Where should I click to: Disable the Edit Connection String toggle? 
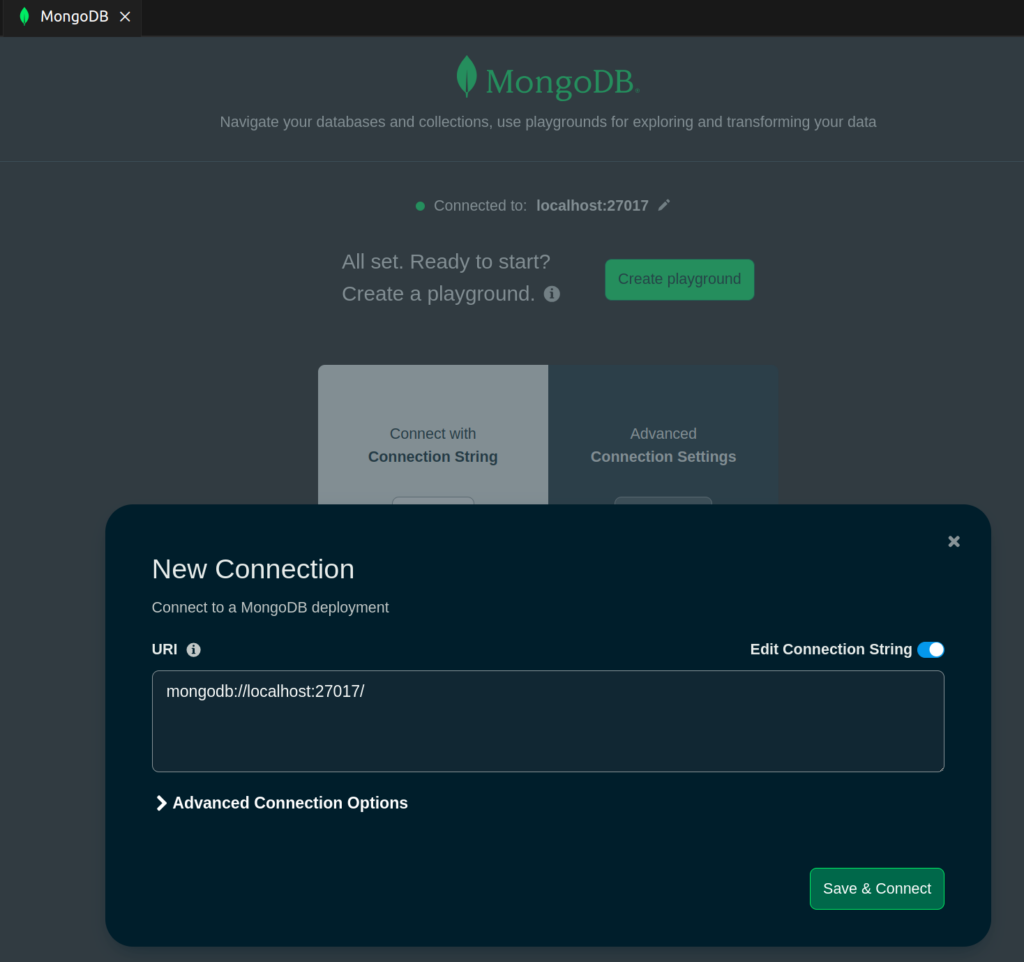(929, 649)
